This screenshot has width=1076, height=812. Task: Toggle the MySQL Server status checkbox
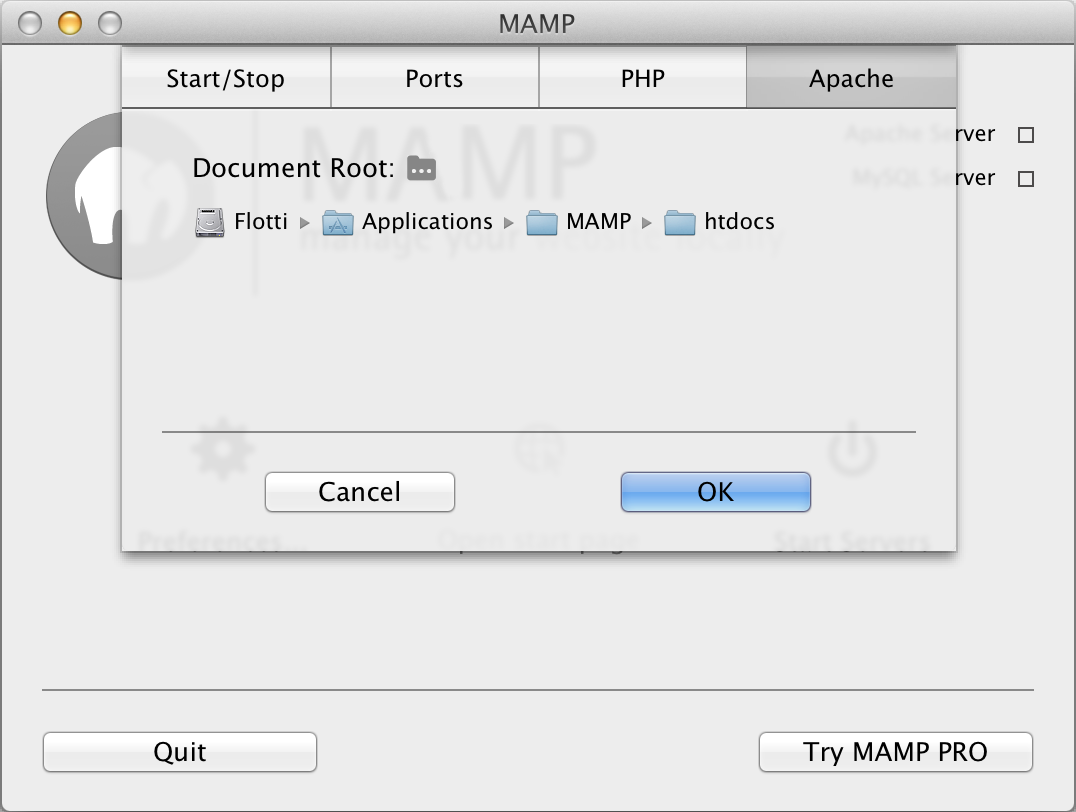click(1026, 179)
